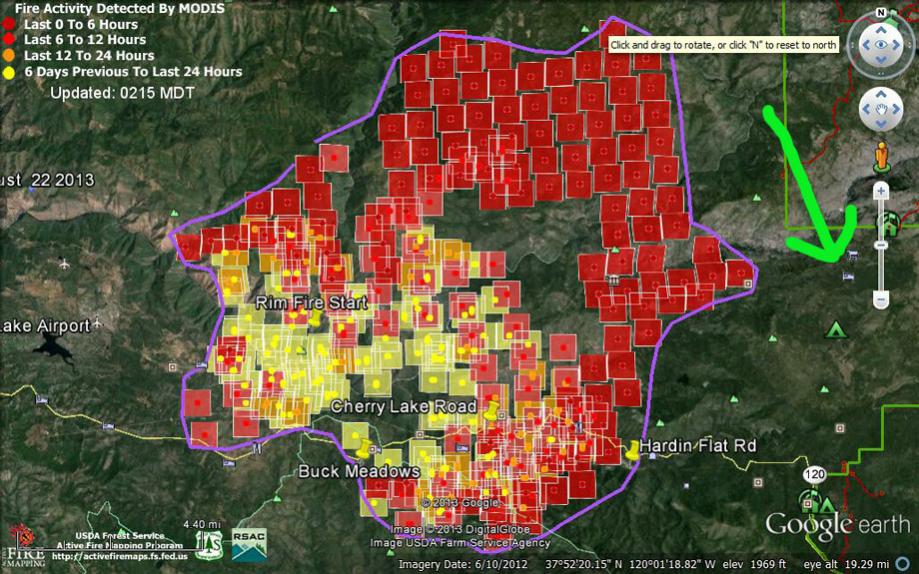The width and height of the screenshot is (919, 574).
Task: Open the Hardin Flat Rd yellow pushpin
Action: coord(632,450)
